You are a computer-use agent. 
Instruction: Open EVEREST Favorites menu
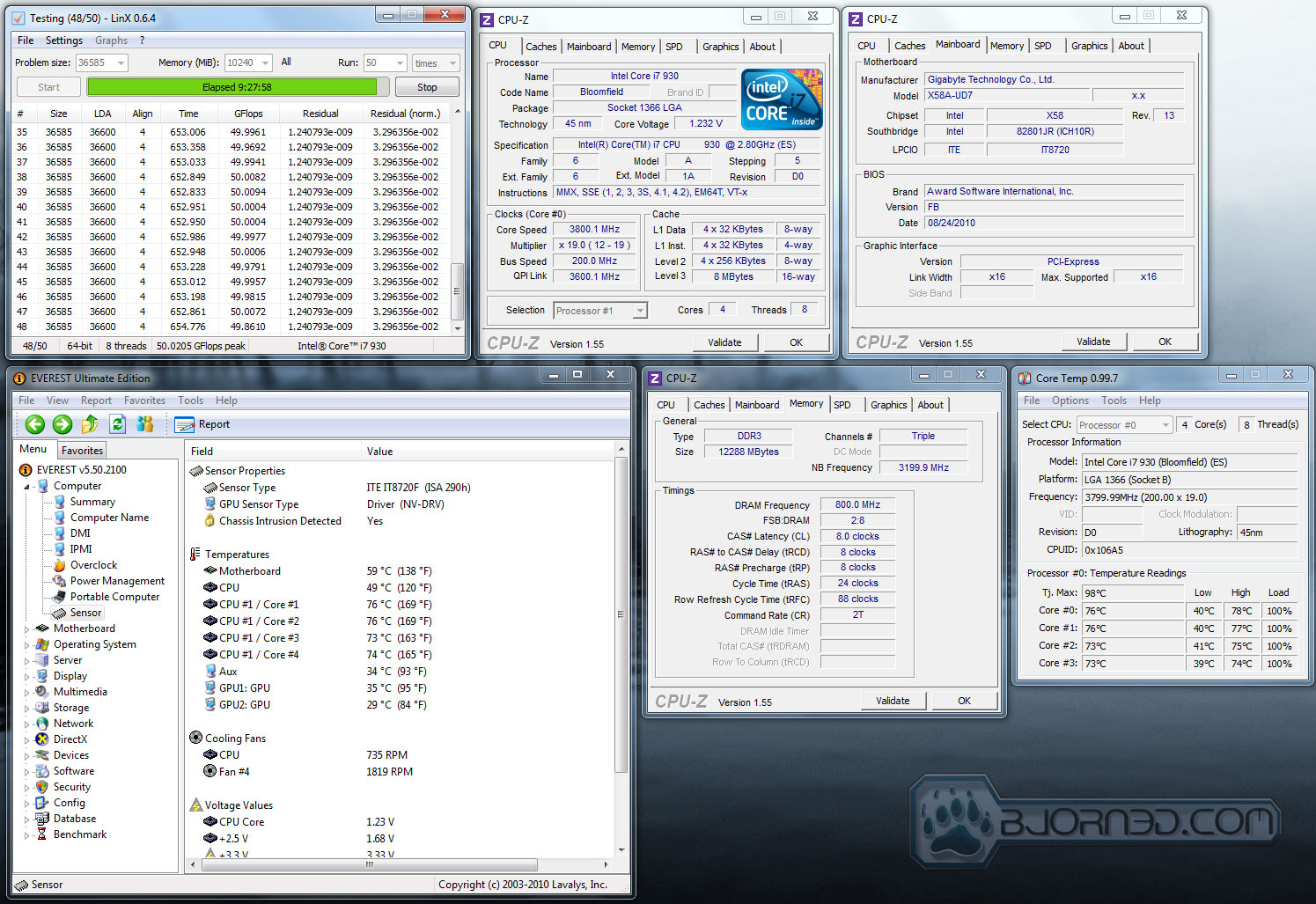coord(144,401)
